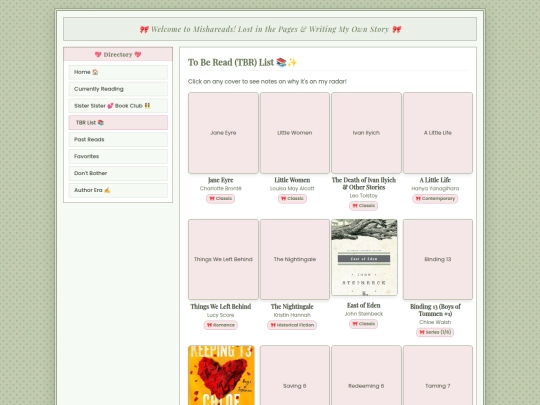Click author name Kristin Hannah
Screen dimensions: 540x405
click(292, 315)
